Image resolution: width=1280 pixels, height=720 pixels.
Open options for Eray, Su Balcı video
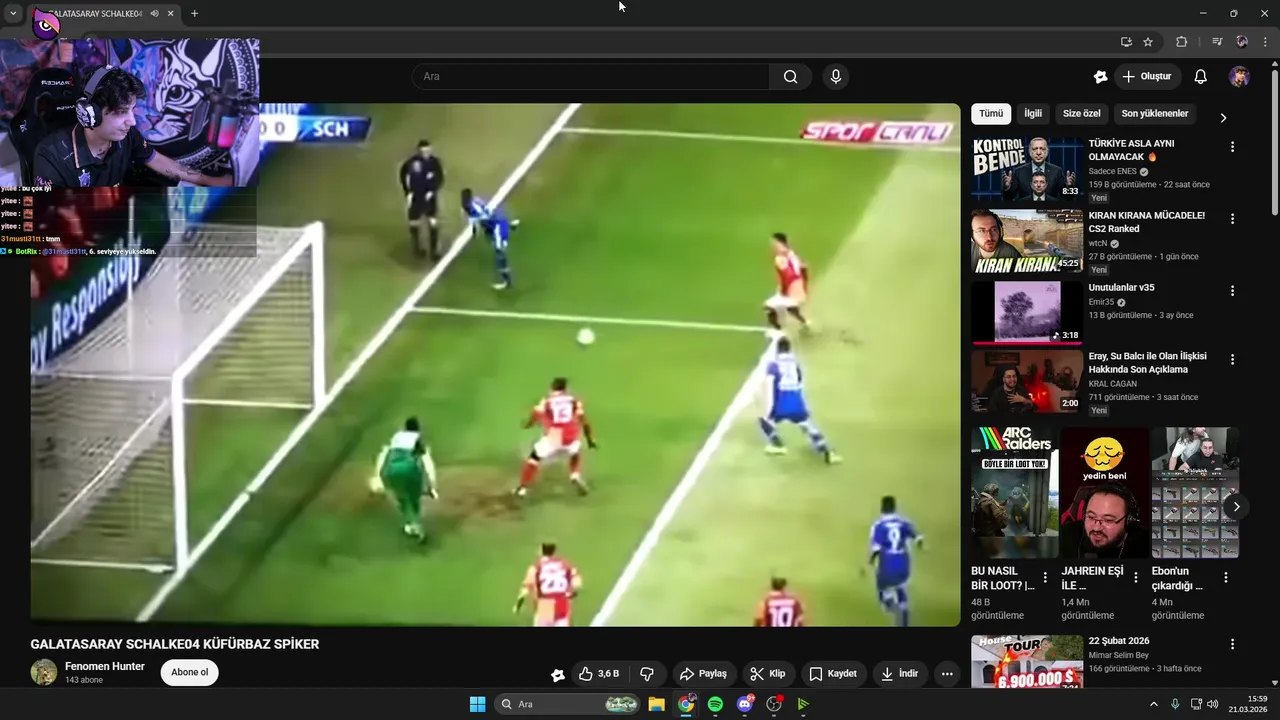tap(1232, 359)
